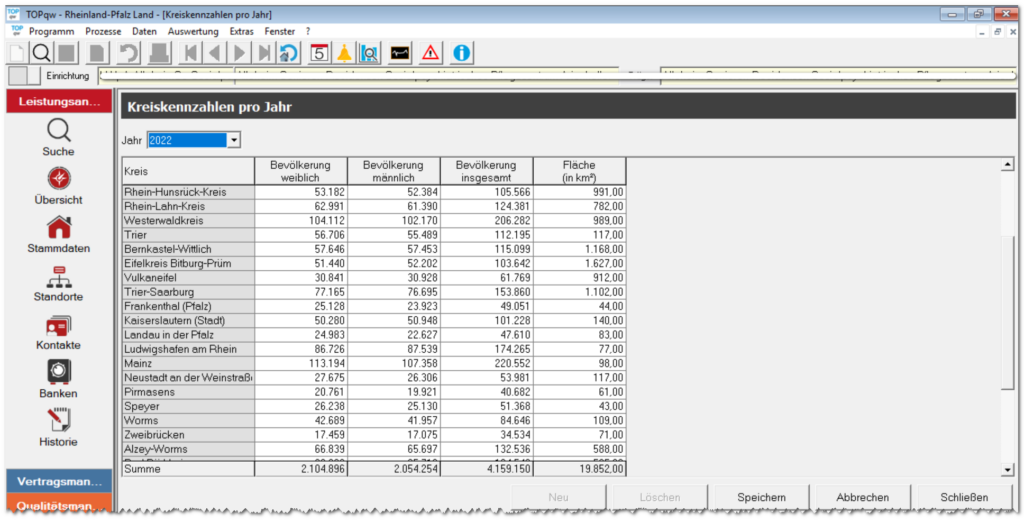Image resolution: width=1024 pixels, height=522 pixels.
Task: Open the Extras menu
Action: click(241, 32)
